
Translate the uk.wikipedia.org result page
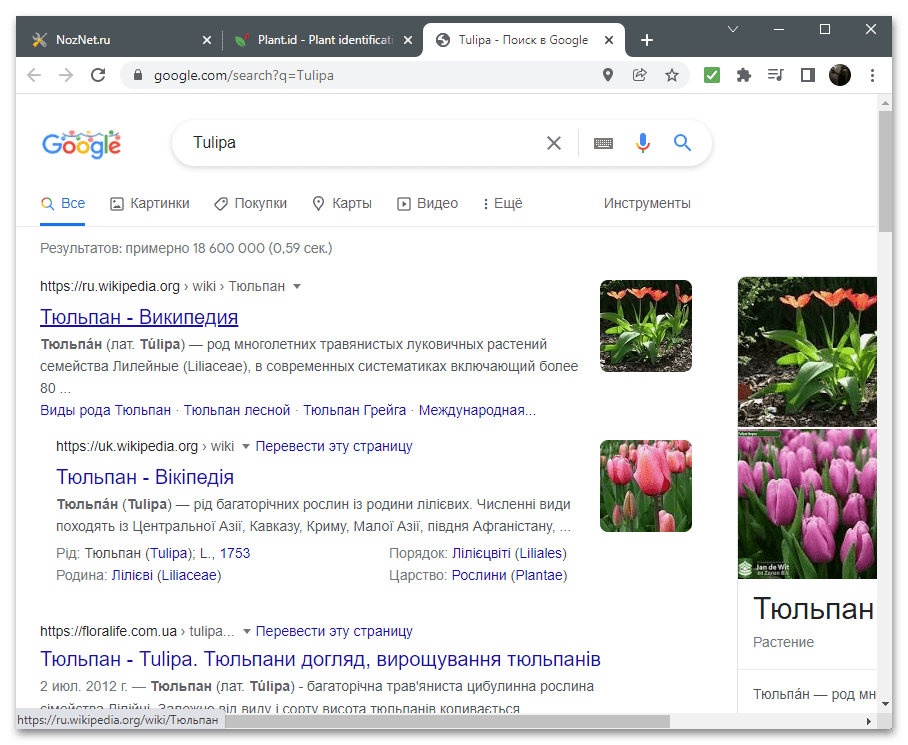pyautogui.click(x=334, y=446)
